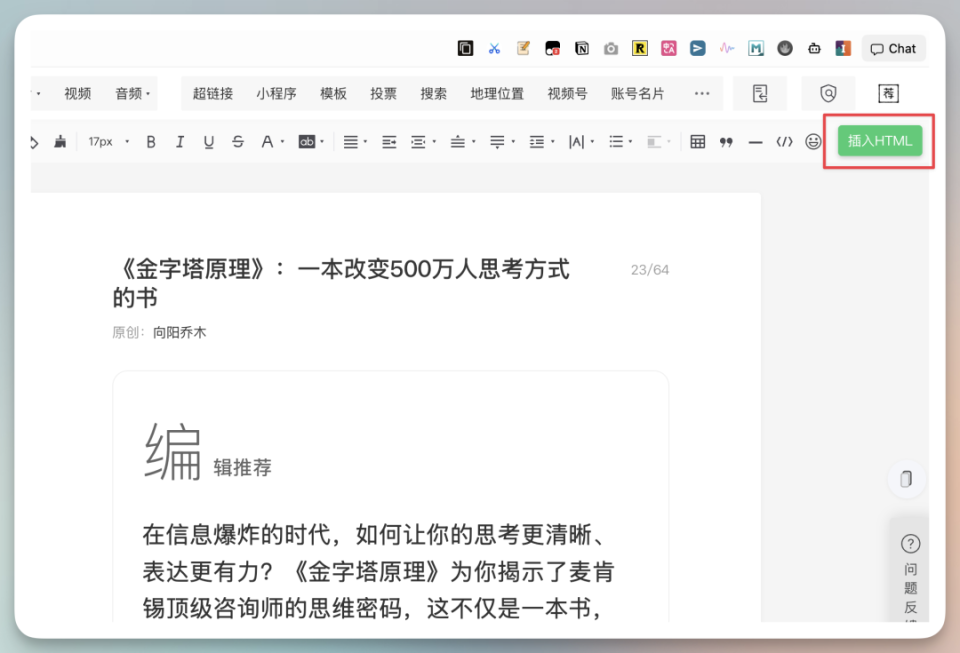Open the space-before-paragraph dropdown

point(462,142)
